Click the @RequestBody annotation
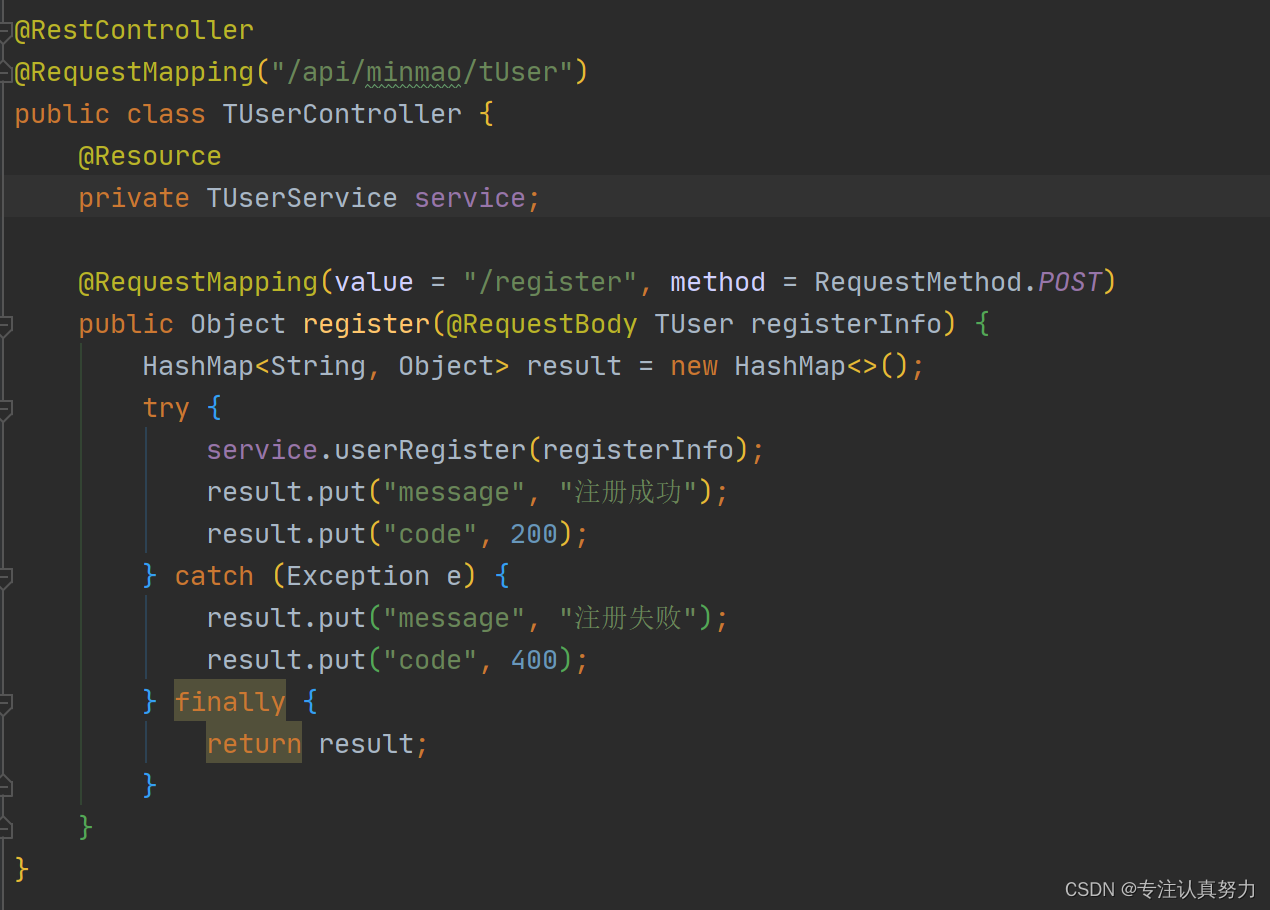1270x910 pixels. [x=542, y=325]
